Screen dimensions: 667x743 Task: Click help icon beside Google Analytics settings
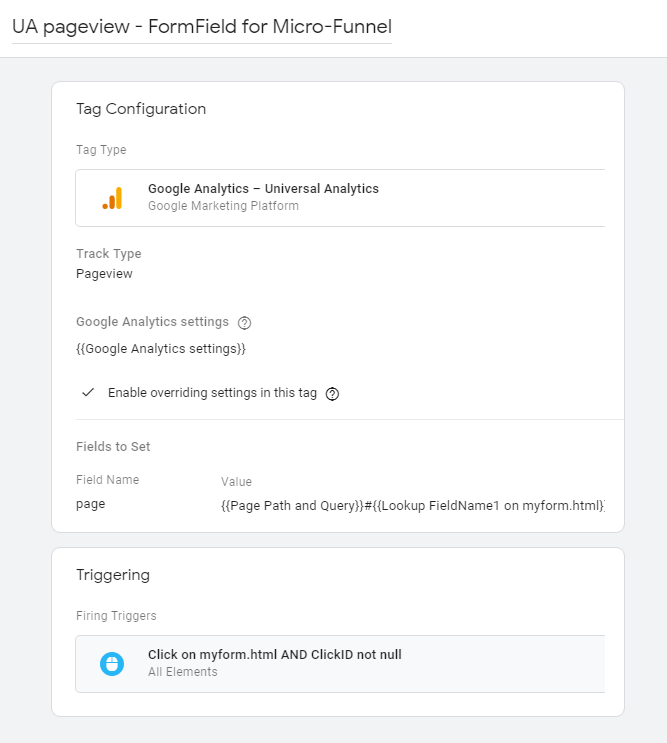(x=244, y=323)
